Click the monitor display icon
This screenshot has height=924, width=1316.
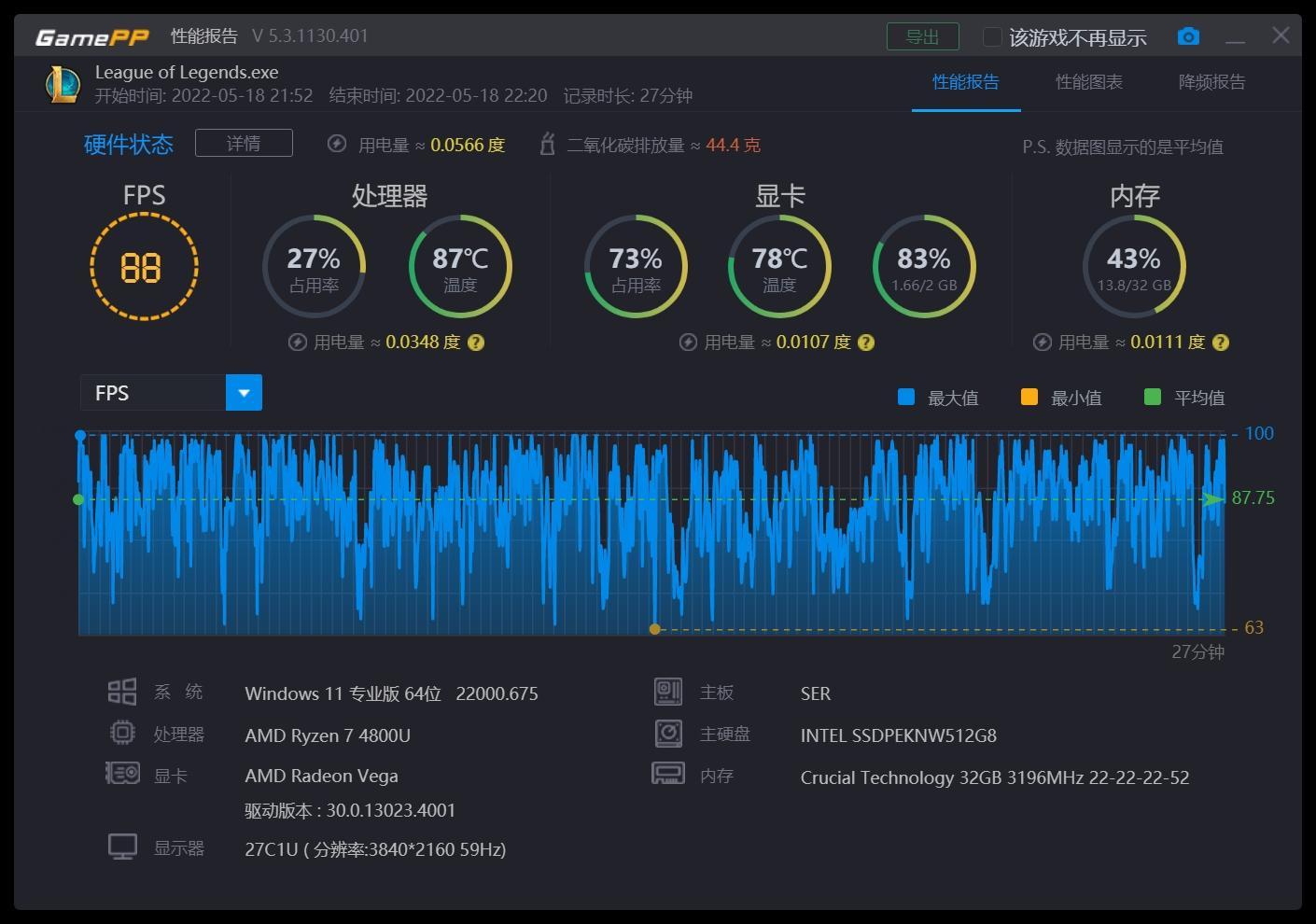(x=122, y=847)
